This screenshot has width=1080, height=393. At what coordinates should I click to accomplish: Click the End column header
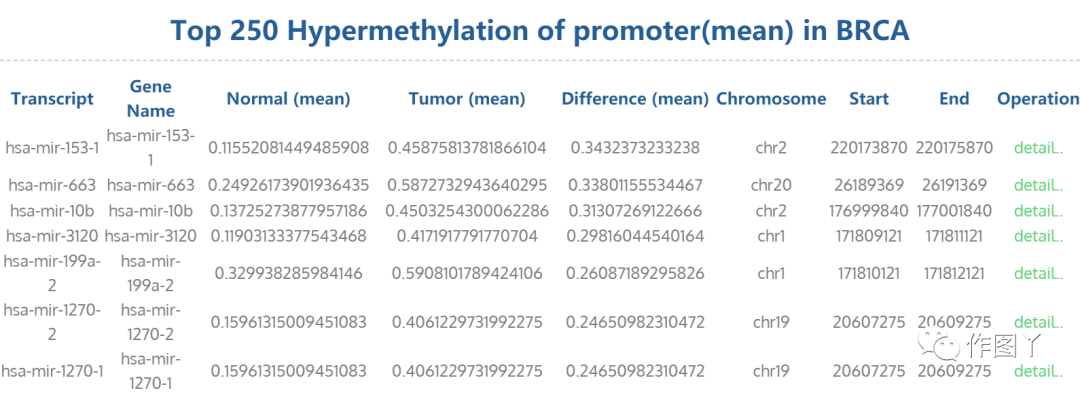(954, 98)
